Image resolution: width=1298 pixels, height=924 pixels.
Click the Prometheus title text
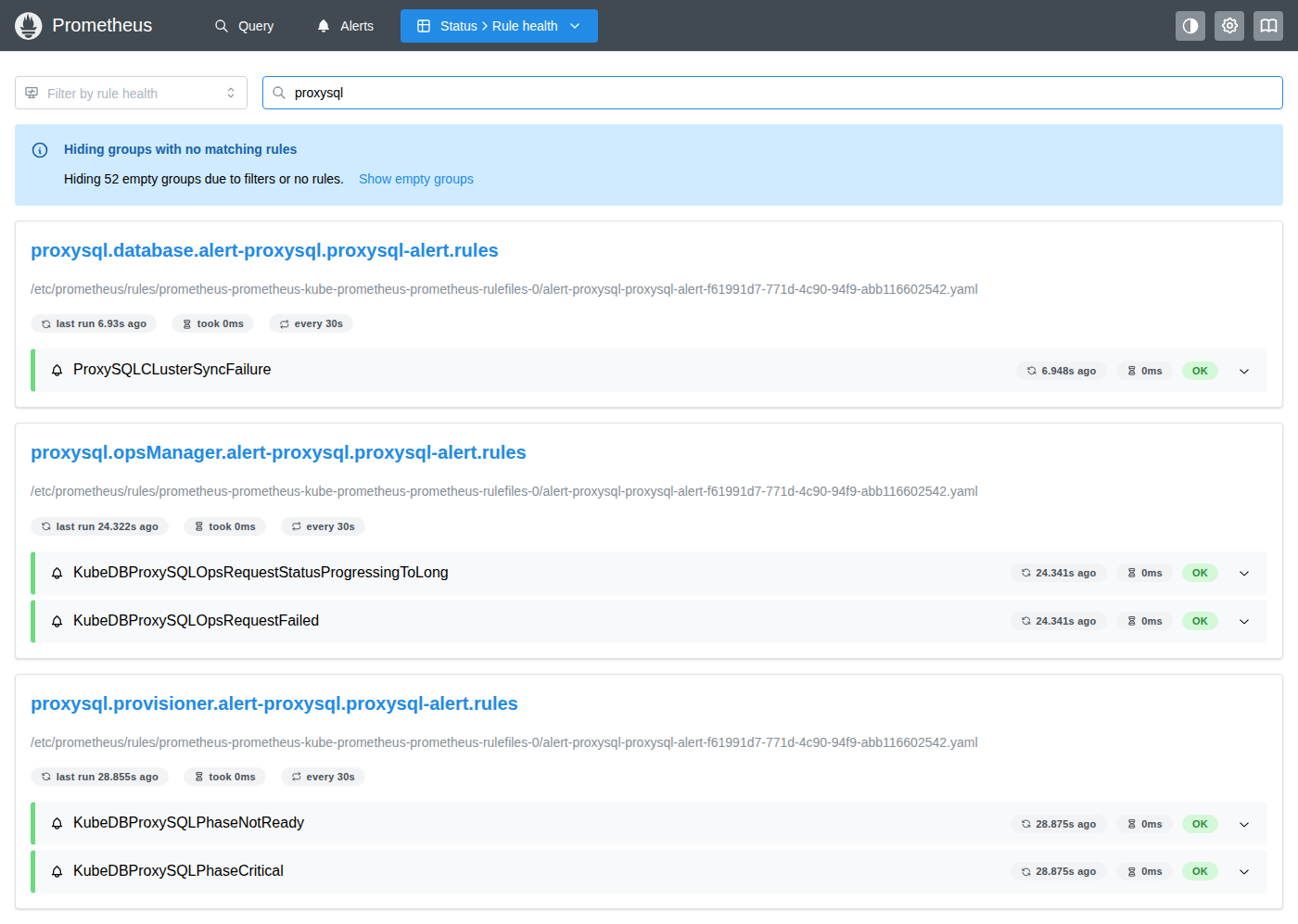[x=102, y=26]
